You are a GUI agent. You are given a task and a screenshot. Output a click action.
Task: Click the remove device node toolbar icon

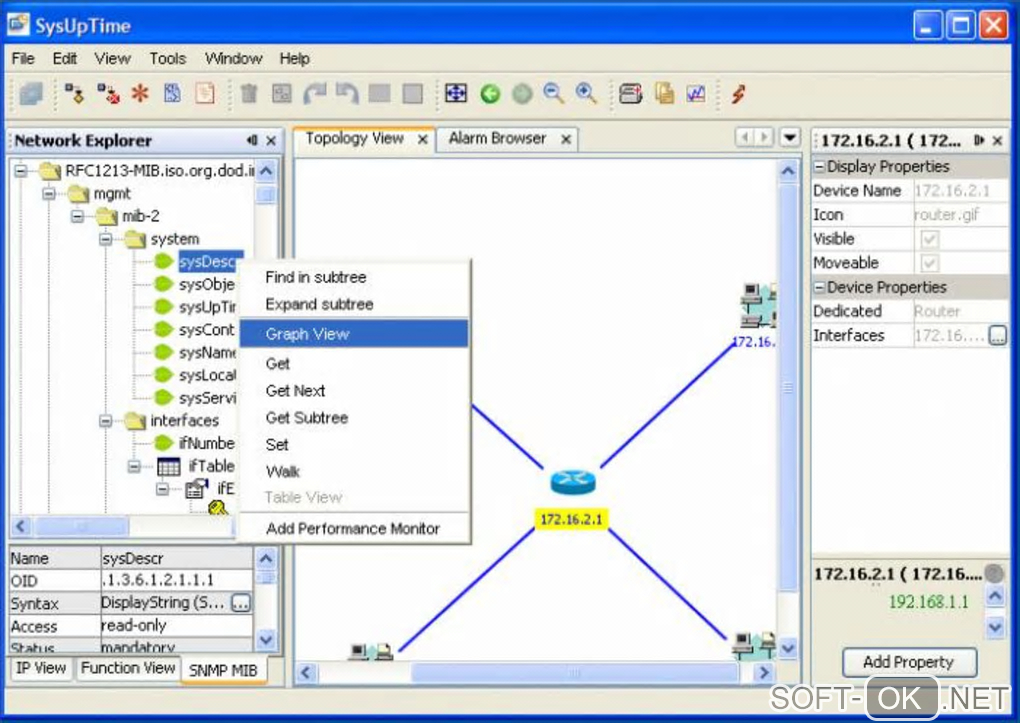[x=107, y=94]
